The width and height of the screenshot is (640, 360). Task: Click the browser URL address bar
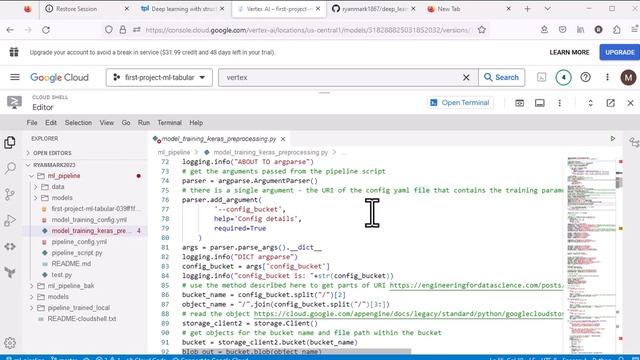tap(308, 30)
